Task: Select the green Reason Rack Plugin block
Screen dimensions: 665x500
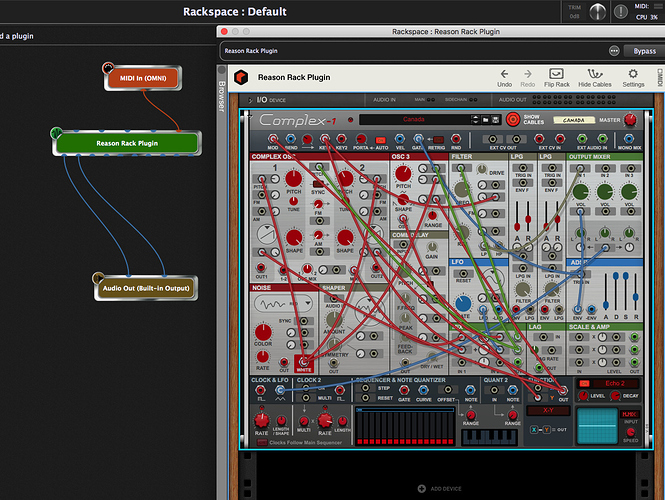Action: pyautogui.click(x=127, y=143)
